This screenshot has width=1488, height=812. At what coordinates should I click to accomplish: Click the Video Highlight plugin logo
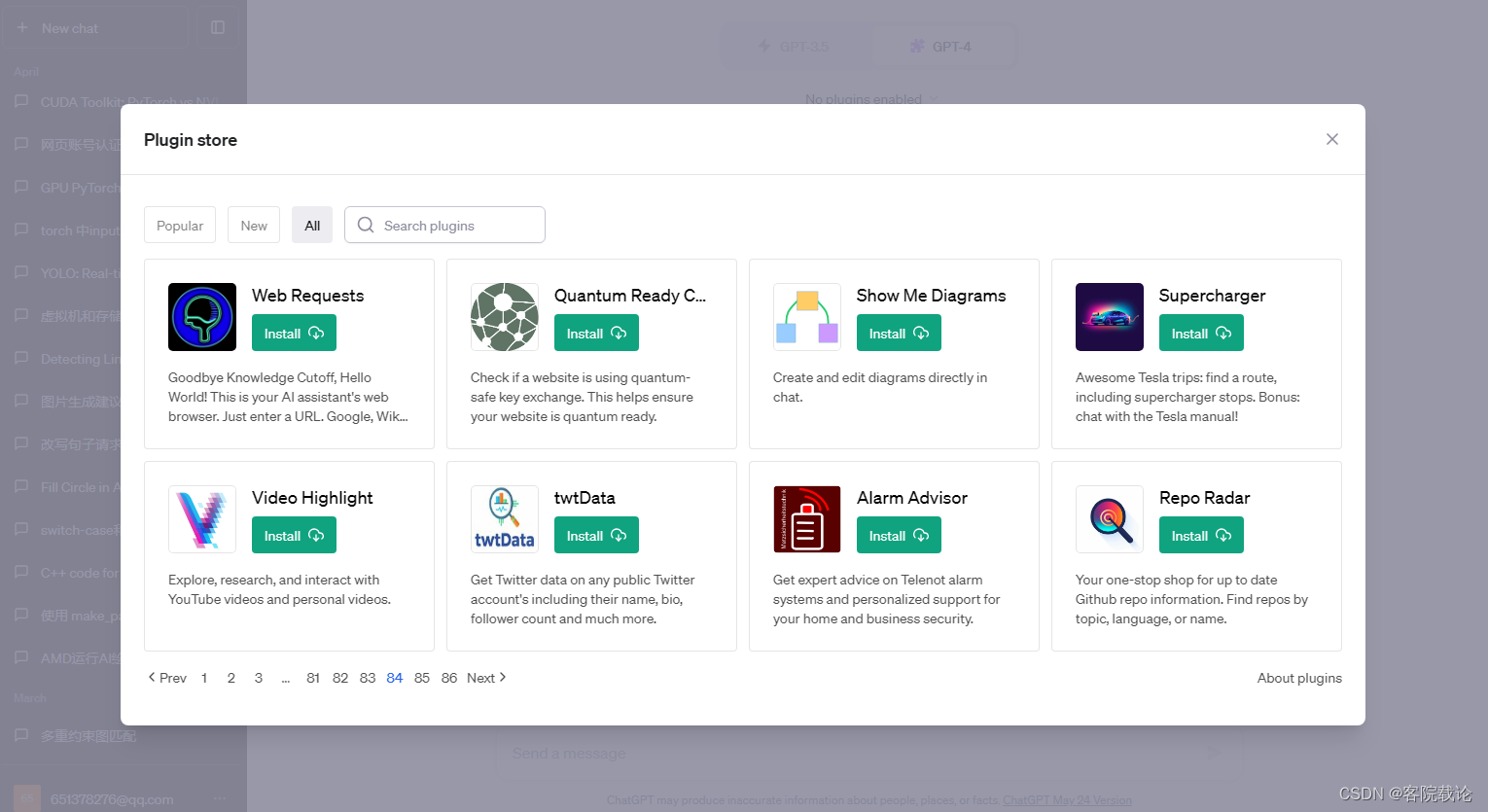pyautogui.click(x=202, y=519)
